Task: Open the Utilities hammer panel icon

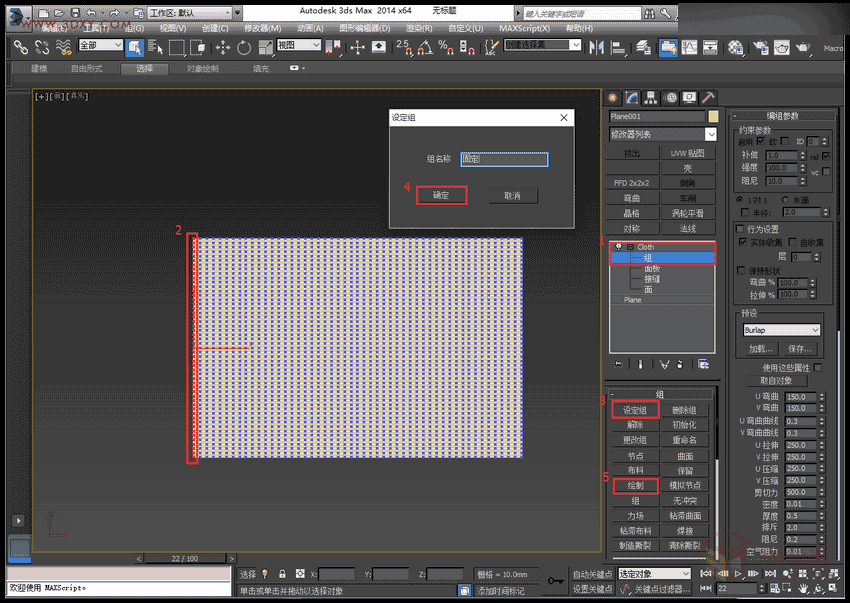Action: click(x=708, y=97)
